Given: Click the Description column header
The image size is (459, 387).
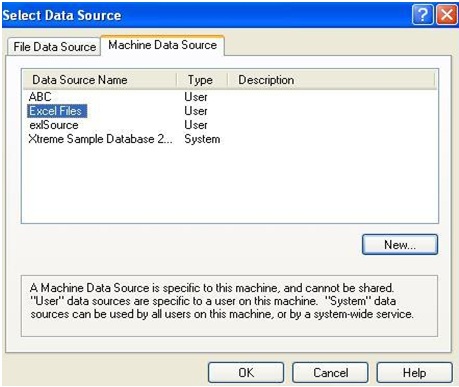Looking at the screenshot, I should (x=332, y=80).
